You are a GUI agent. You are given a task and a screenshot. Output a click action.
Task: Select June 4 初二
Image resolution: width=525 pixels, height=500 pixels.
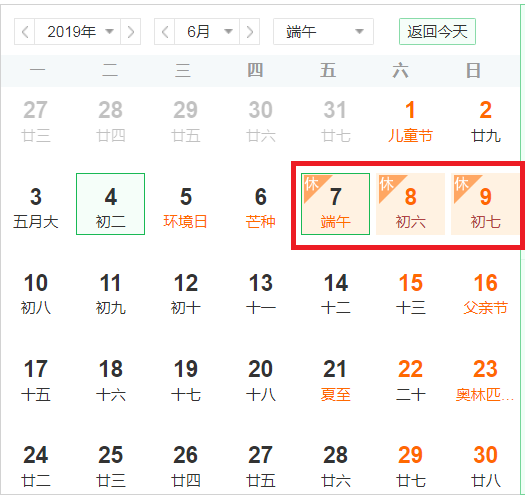click(110, 204)
